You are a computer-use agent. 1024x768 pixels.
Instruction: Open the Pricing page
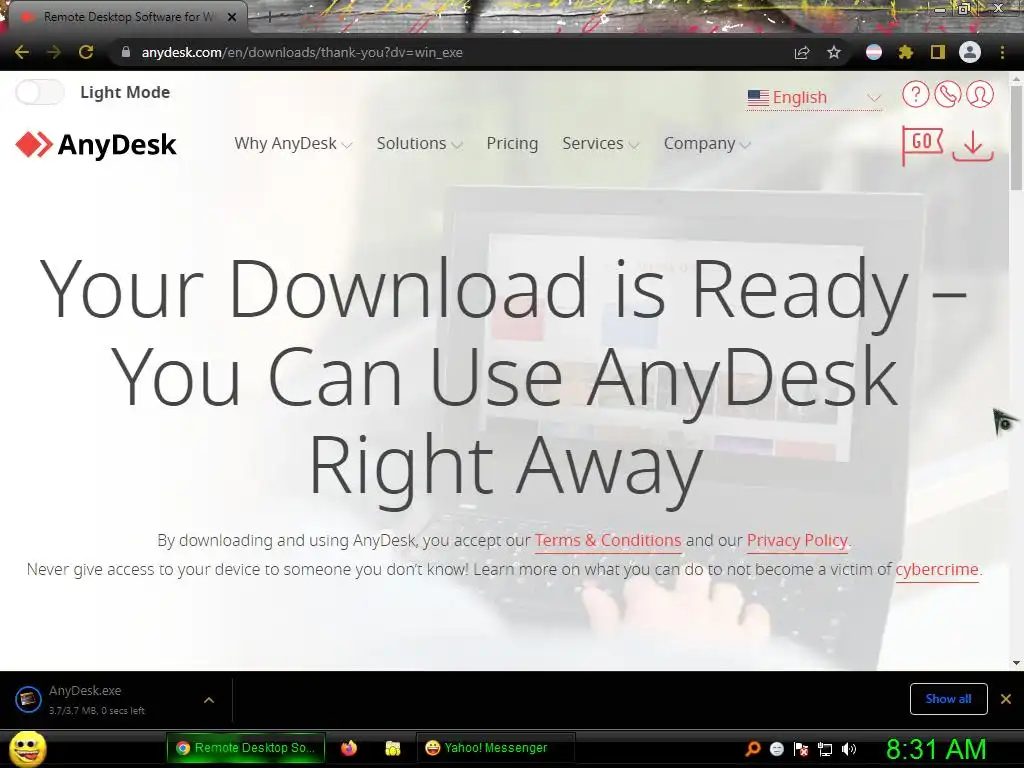tap(512, 143)
